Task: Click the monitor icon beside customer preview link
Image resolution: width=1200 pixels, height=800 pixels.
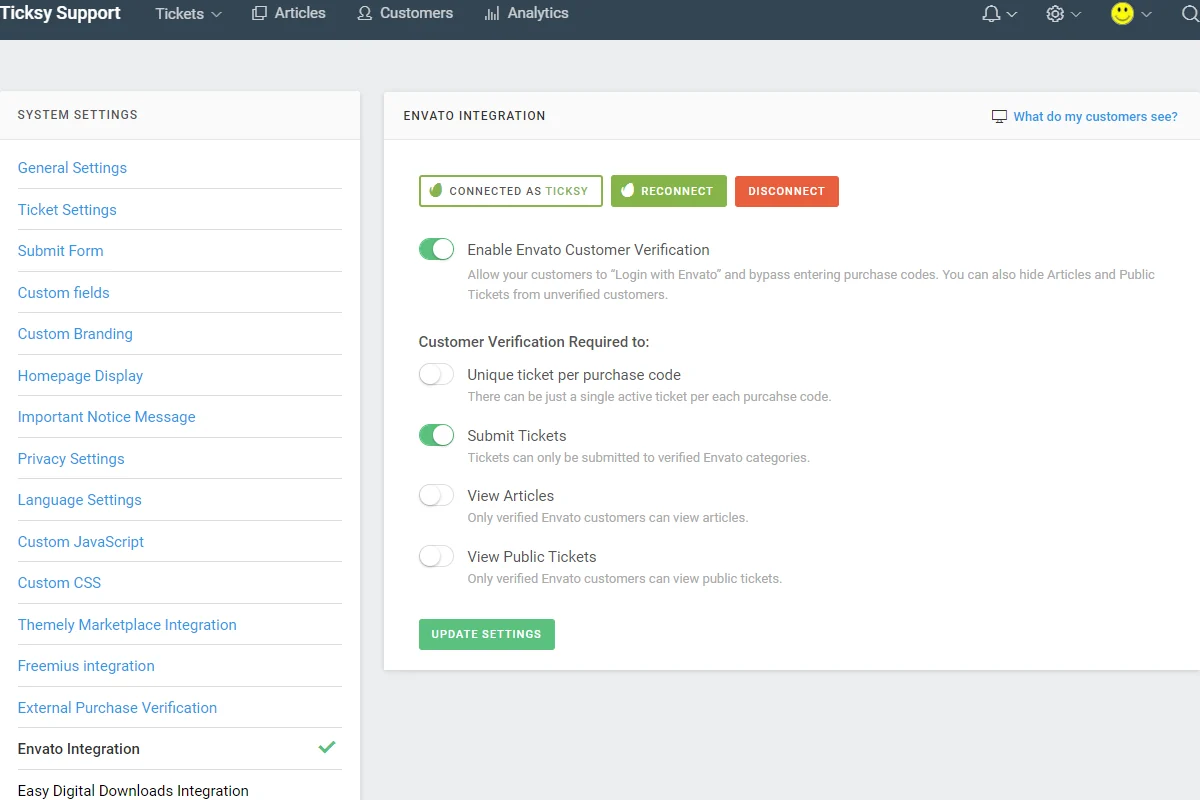Action: (999, 117)
